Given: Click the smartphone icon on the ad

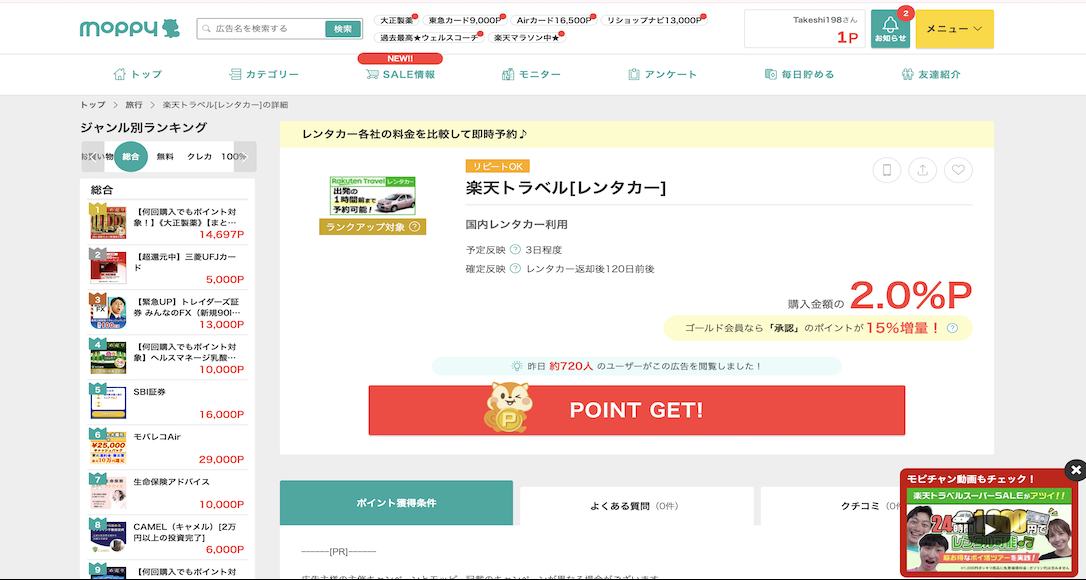Looking at the screenshot, I should pos(886,171).
